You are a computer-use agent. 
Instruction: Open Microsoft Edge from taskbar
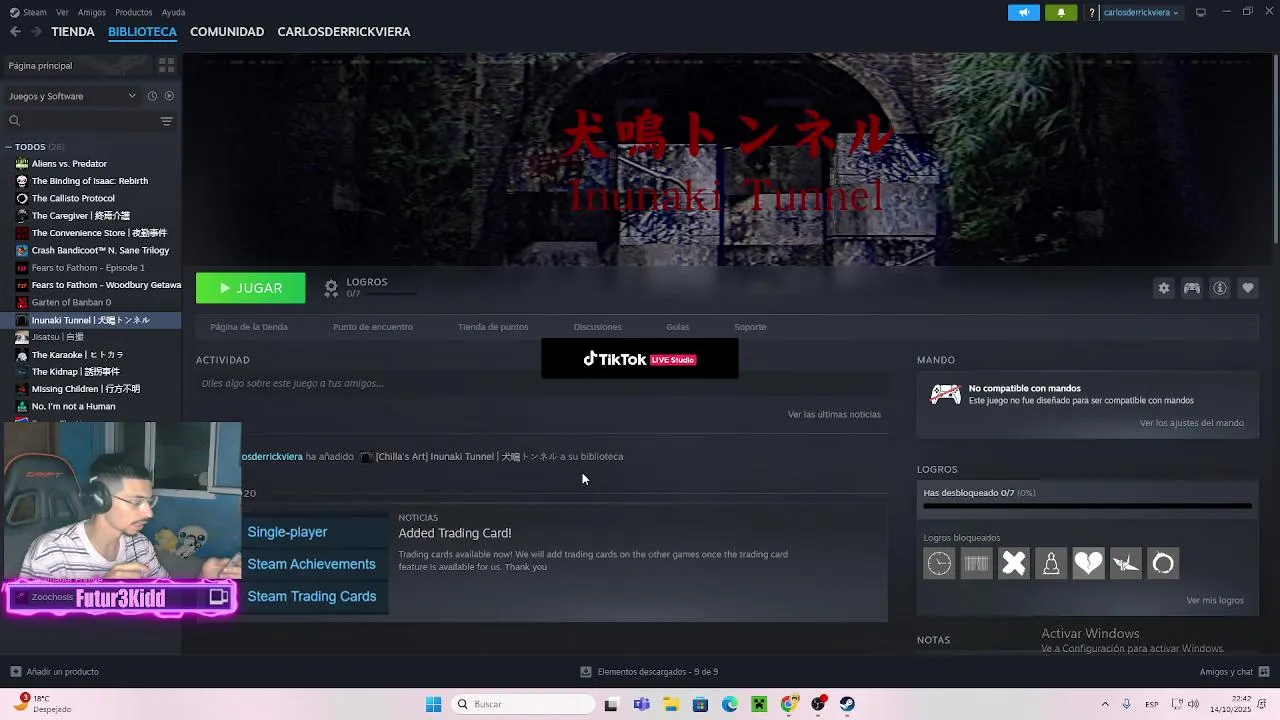point(730,704)
